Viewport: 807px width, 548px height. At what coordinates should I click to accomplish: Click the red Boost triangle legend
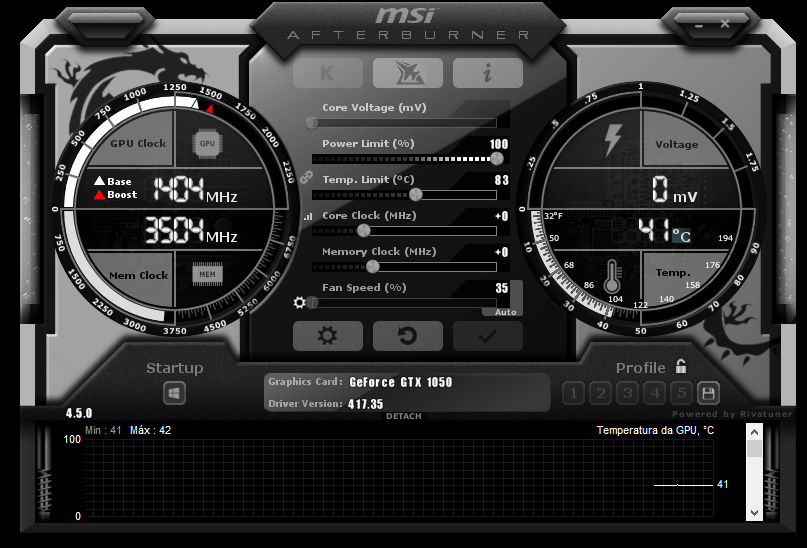99,195
